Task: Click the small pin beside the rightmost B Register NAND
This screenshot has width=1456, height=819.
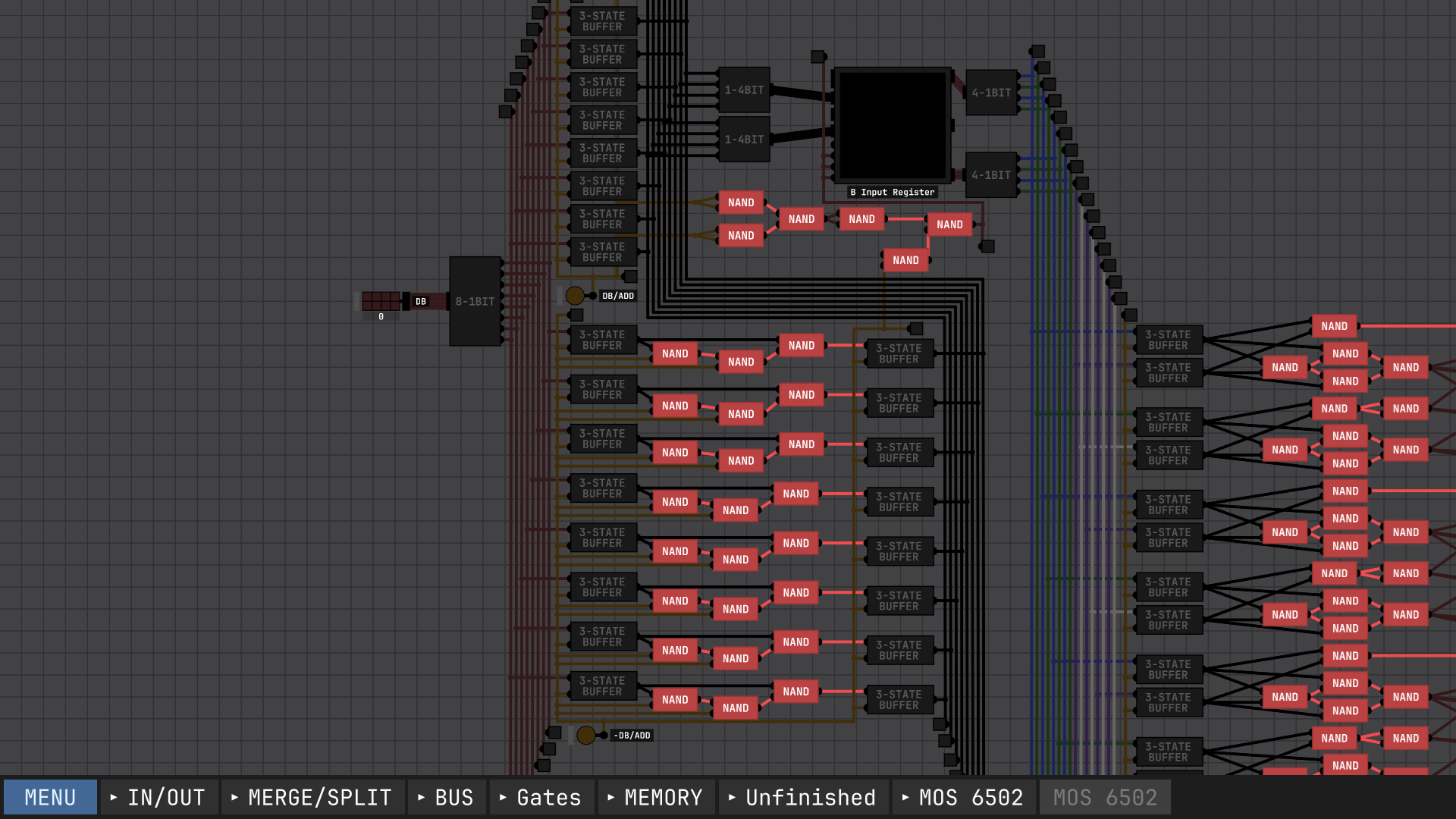Action: [x=987, y=246]
